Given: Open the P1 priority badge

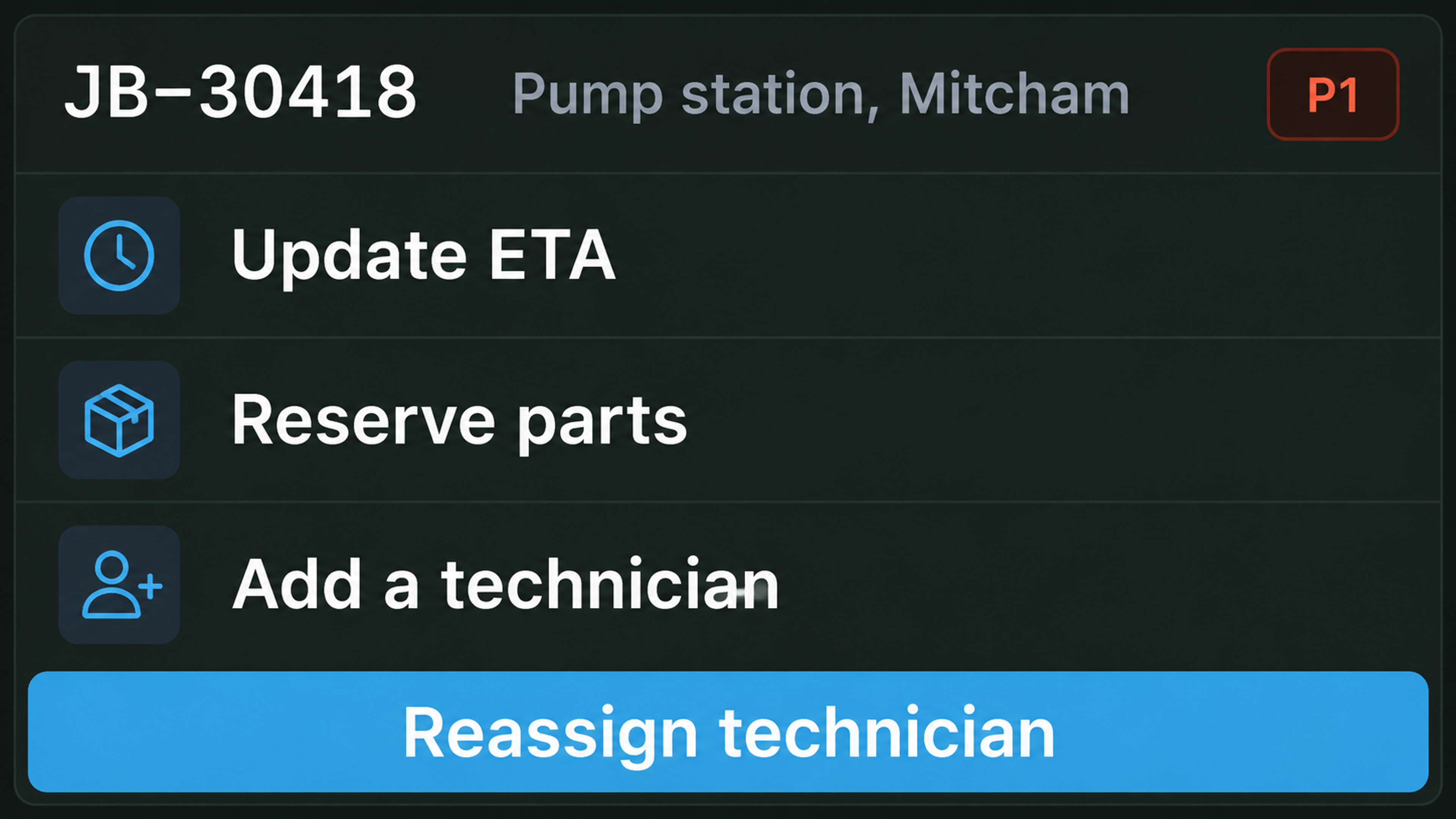Looking at the screenshot, I should (1333, 94).
